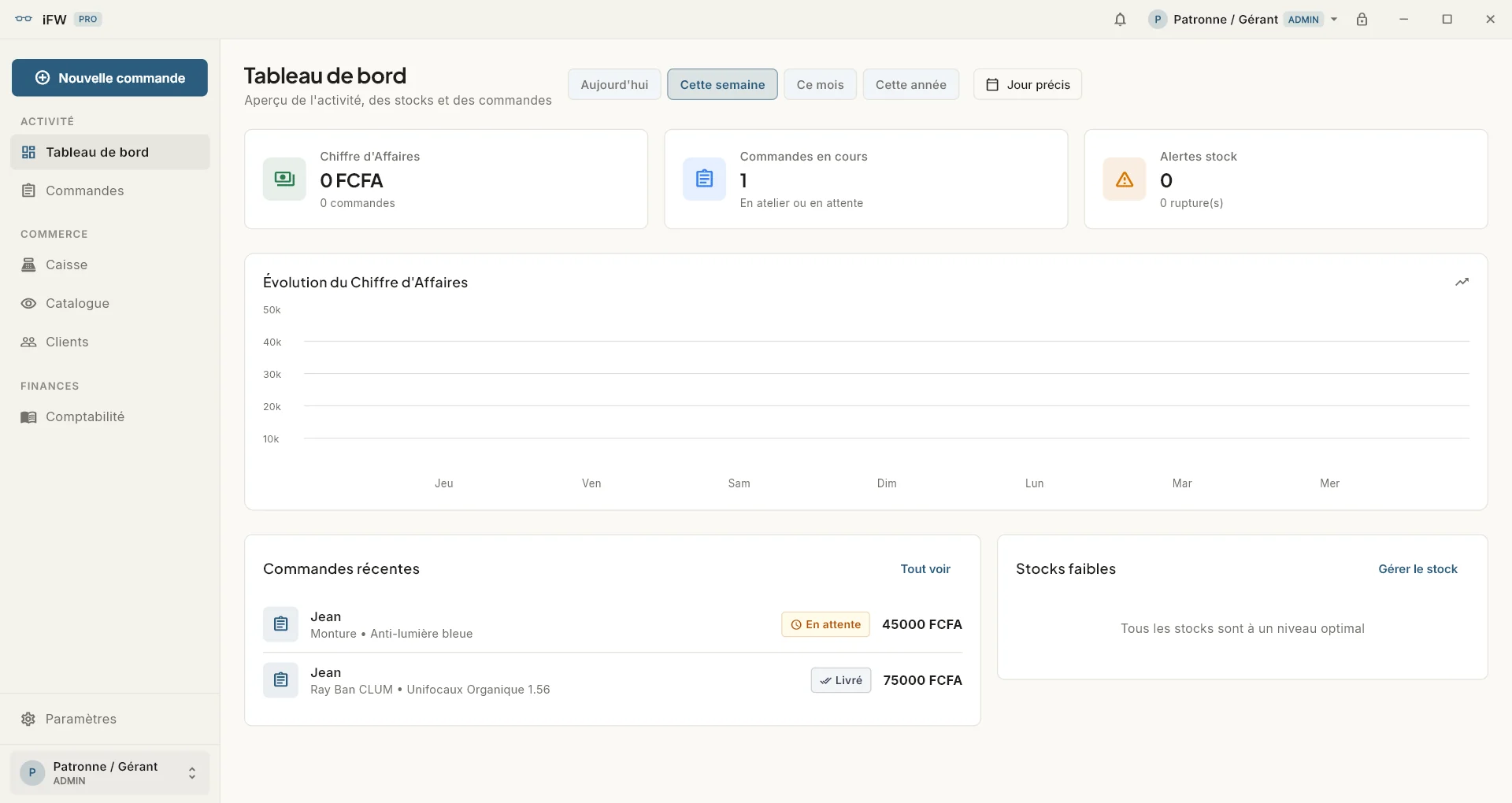Screen dimensions: 1512x803
Task: Click Tous les stocks sont à un niveau optimal
Action: pyautogui.click(x=1243, y=628)
